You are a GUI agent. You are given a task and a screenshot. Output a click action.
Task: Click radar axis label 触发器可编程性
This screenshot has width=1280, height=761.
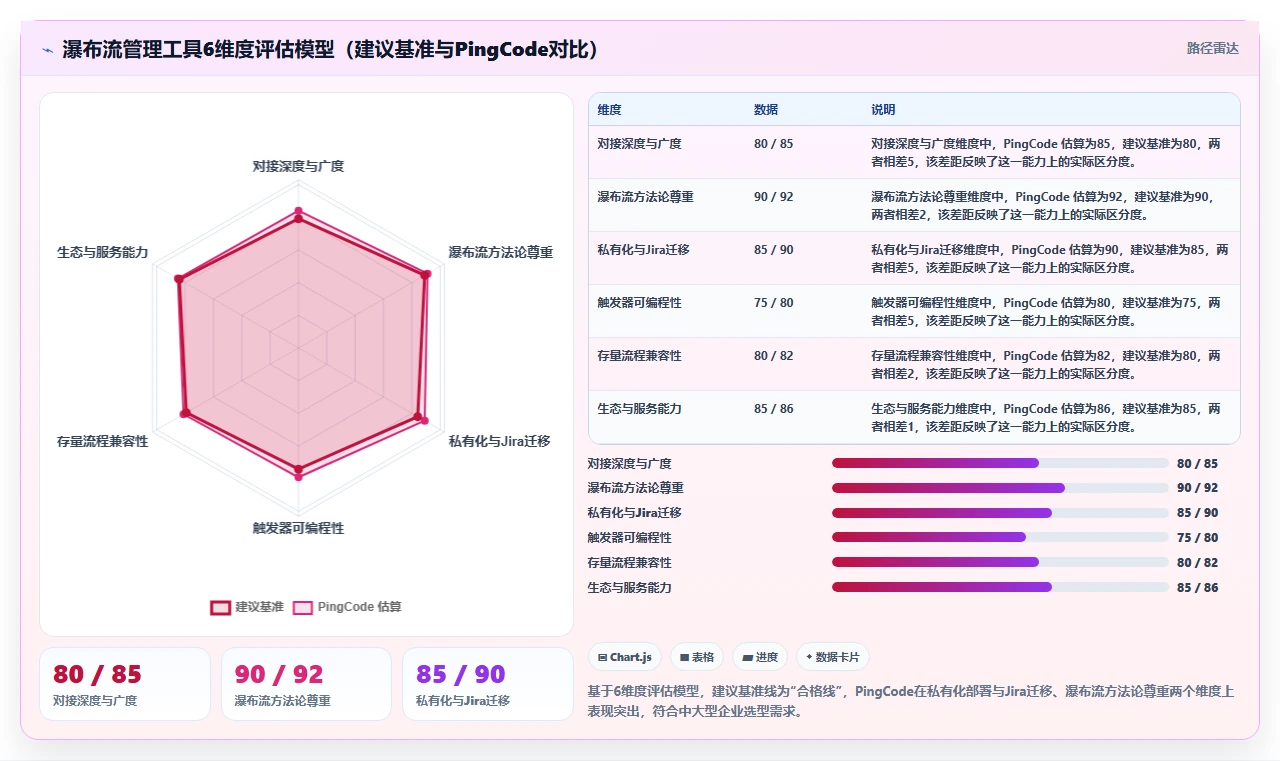298,528
